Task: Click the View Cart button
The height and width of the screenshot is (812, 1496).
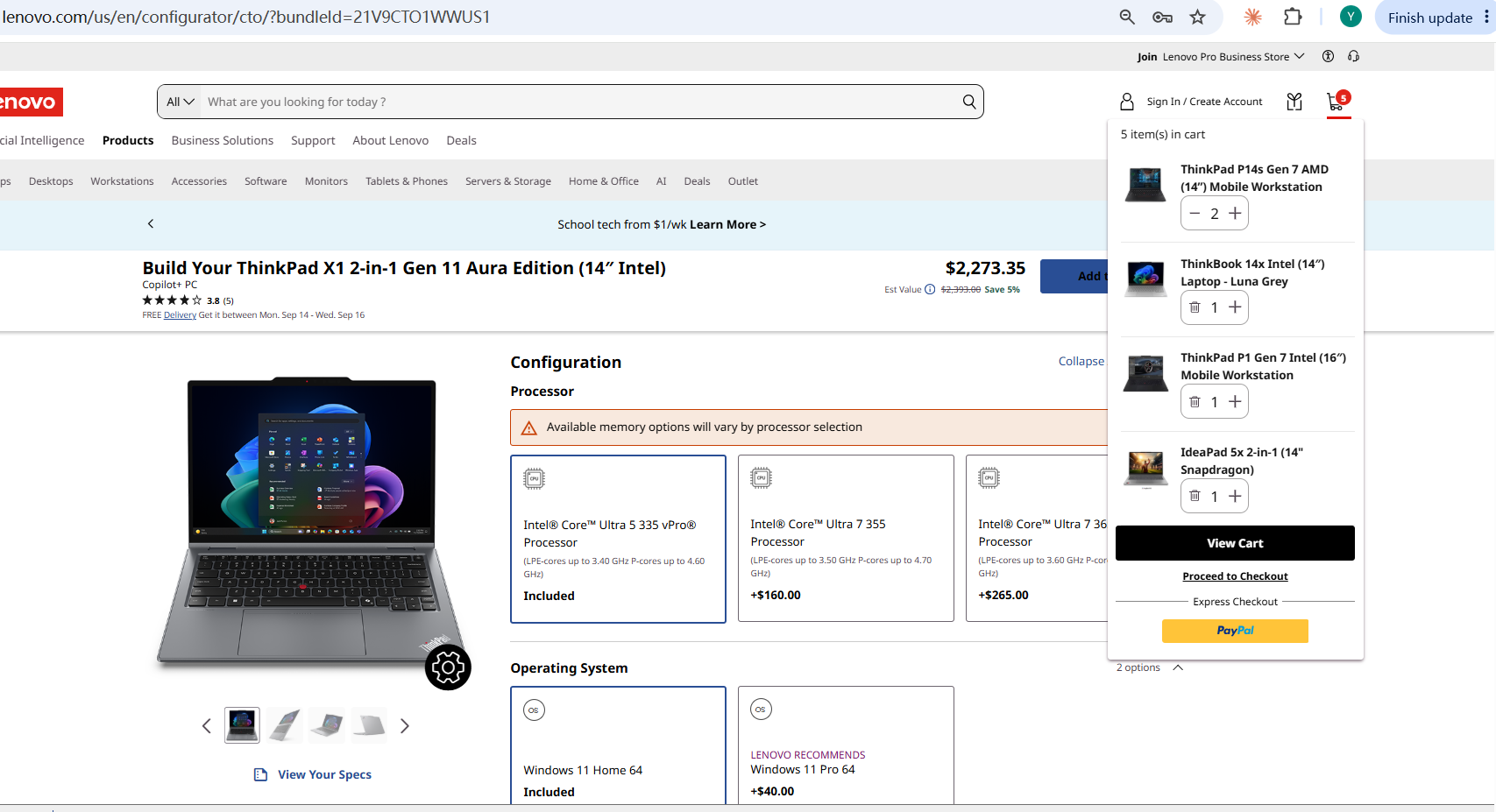Action: pyautogui.click(x=1235, y=543)
